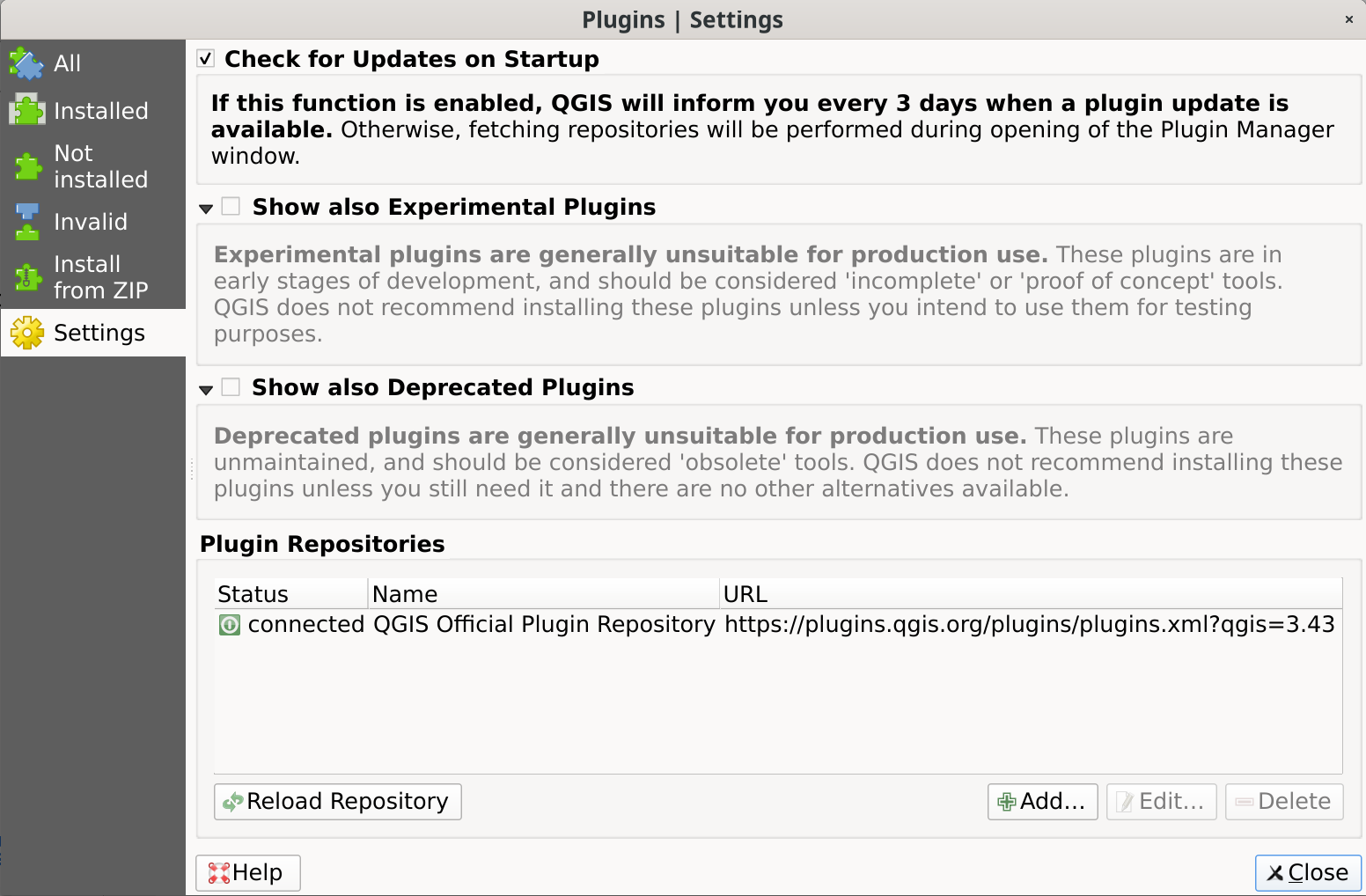Screen dimensions: 1366x896
Task: Collapse the Experimental Plugins description section
Action: (x=206, y=208)
